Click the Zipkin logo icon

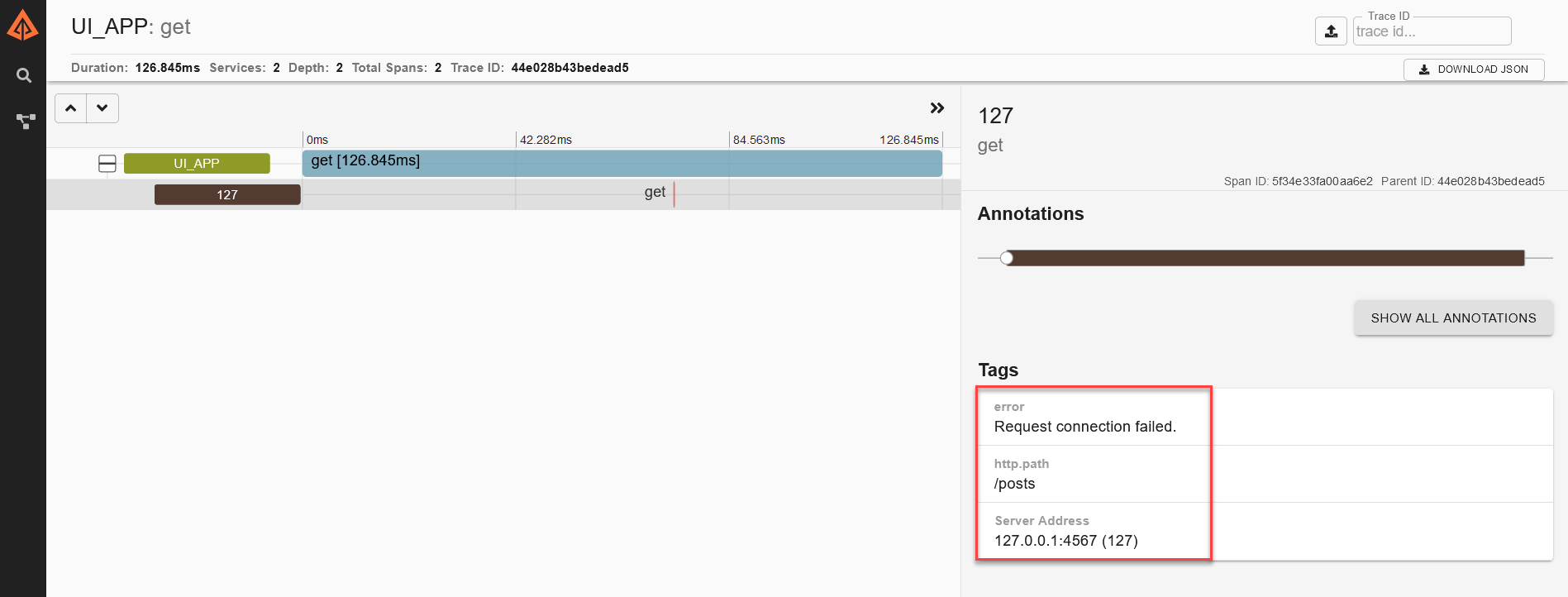tap(22, 26)
